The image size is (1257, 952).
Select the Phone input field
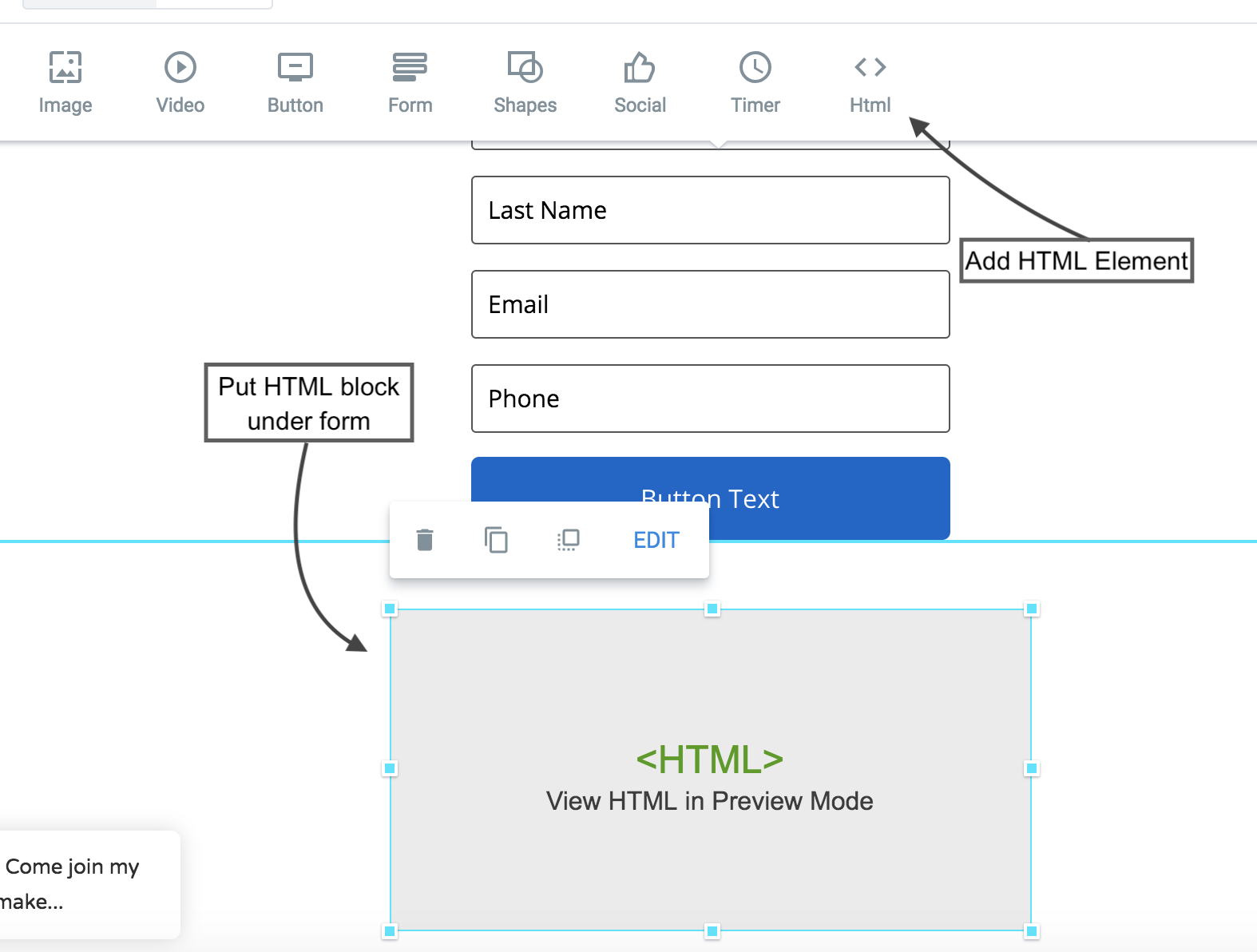(710, 399)
